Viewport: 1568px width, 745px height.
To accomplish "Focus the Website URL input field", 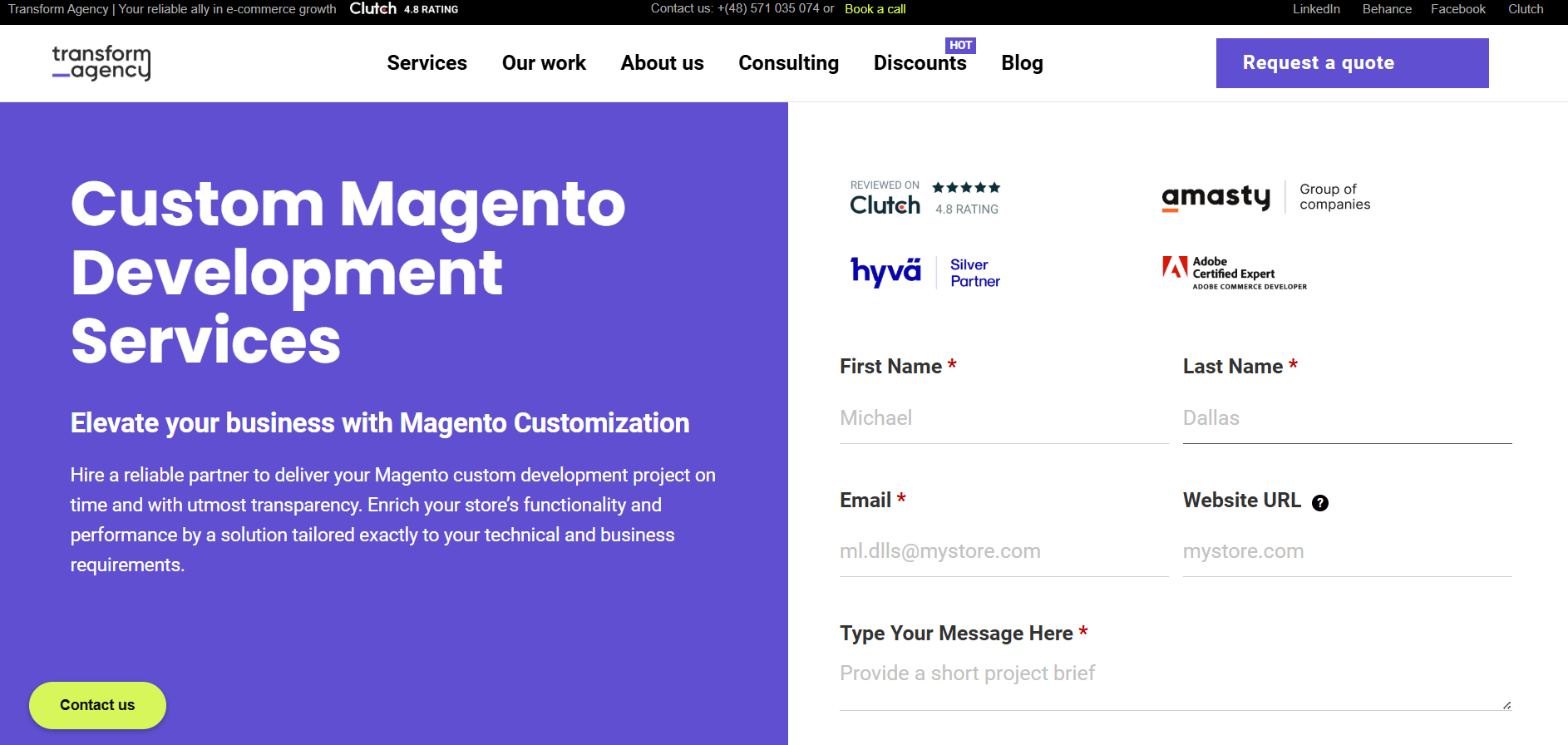I will (x=1347, y=551).
